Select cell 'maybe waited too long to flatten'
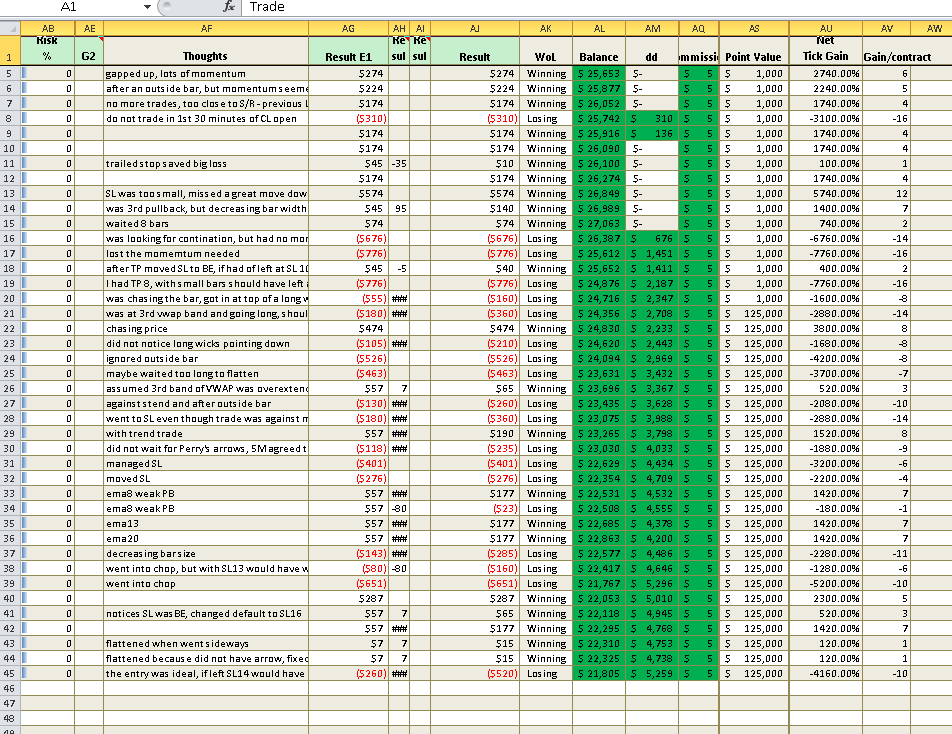The width and height of the screenshot is (952, 734). pyautogui.click(x=206, y=373)
